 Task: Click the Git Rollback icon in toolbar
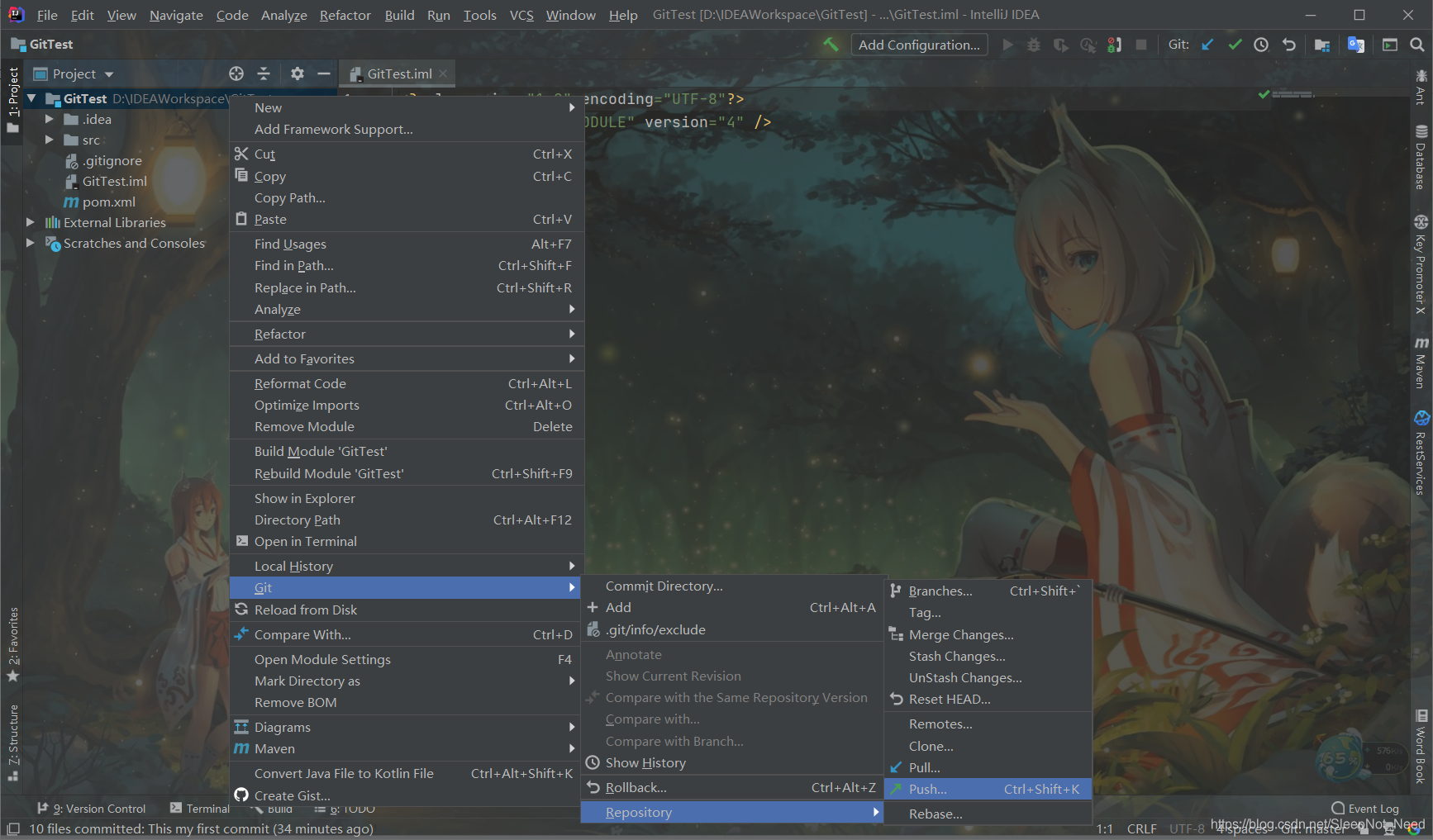1289,45
